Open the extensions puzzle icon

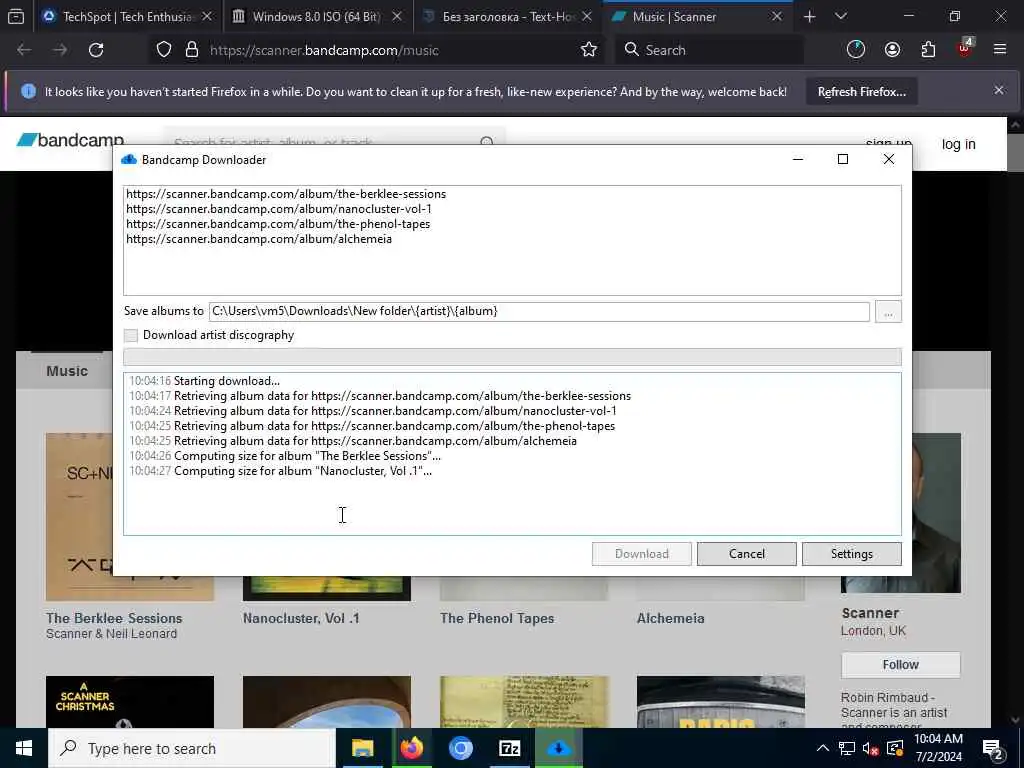pos(928,50)
